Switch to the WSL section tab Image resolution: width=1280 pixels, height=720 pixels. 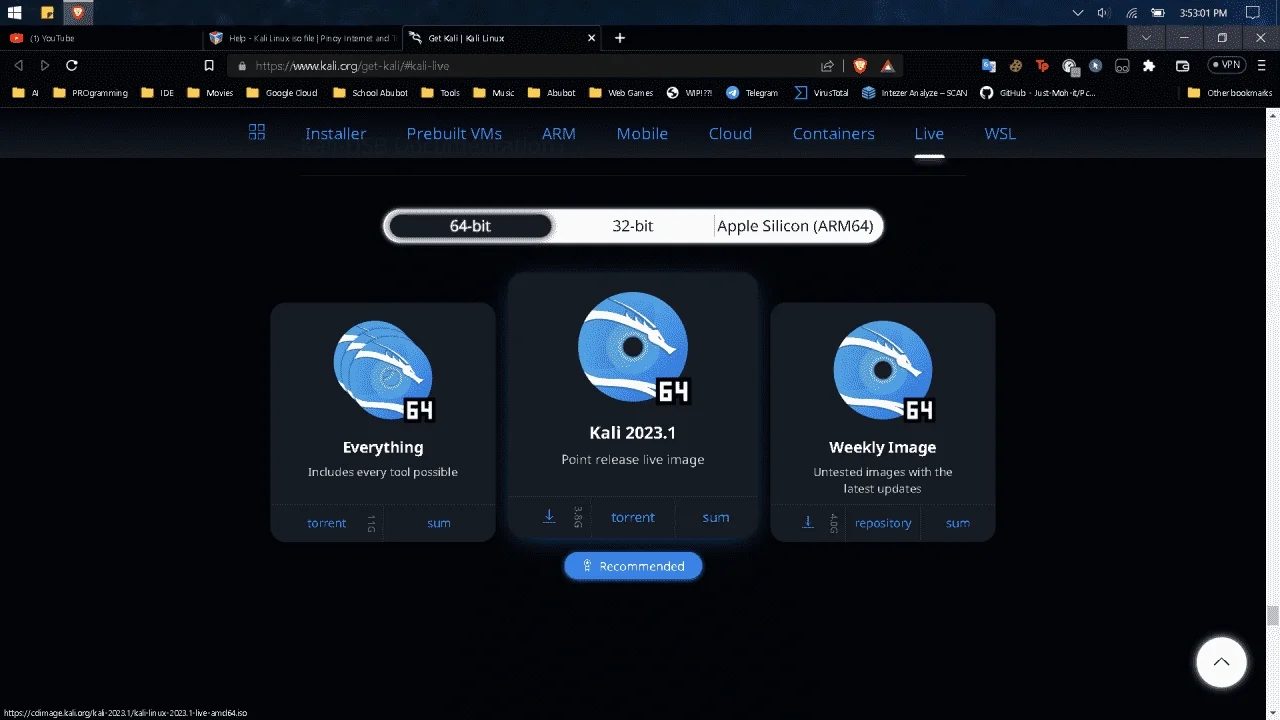1000,133
